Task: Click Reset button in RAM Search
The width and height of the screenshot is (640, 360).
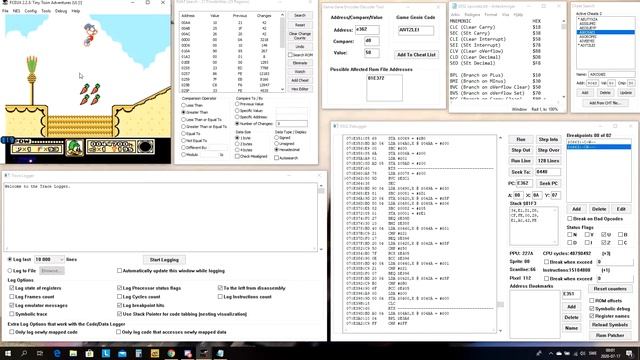Action: [300, 25]
